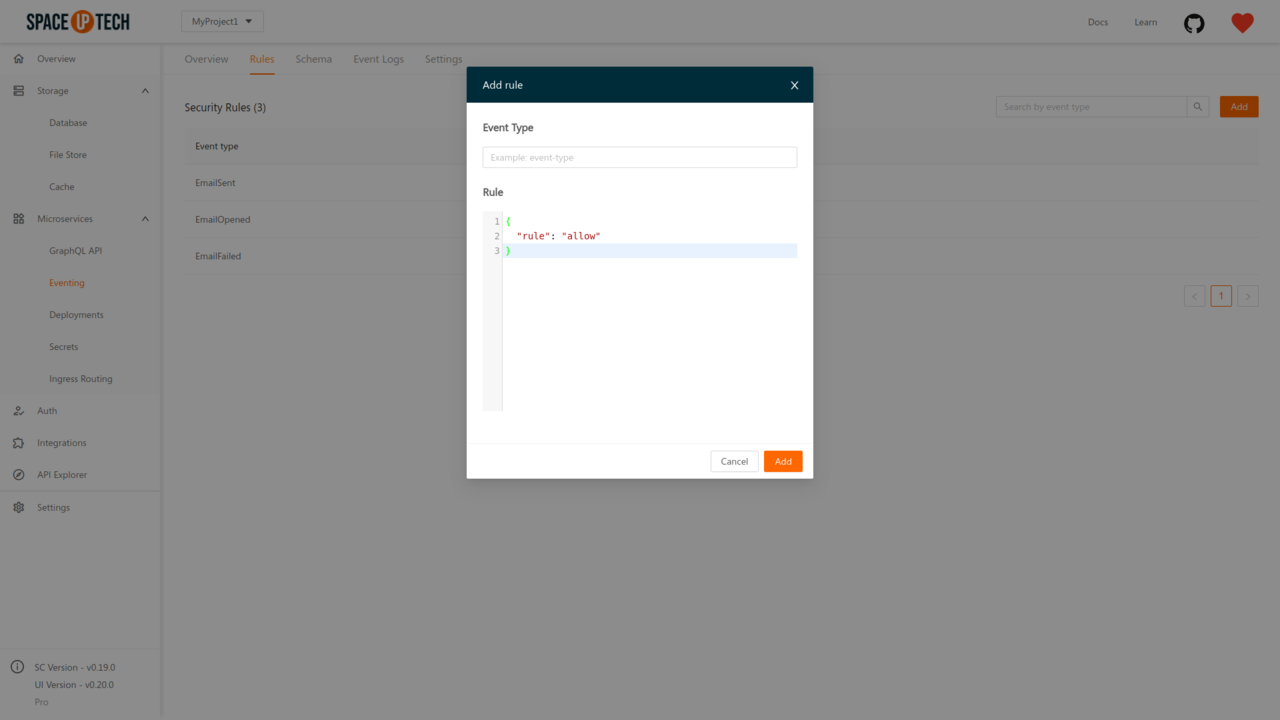
Task: Click the Auth user icon
Action: tap(18, 411)
